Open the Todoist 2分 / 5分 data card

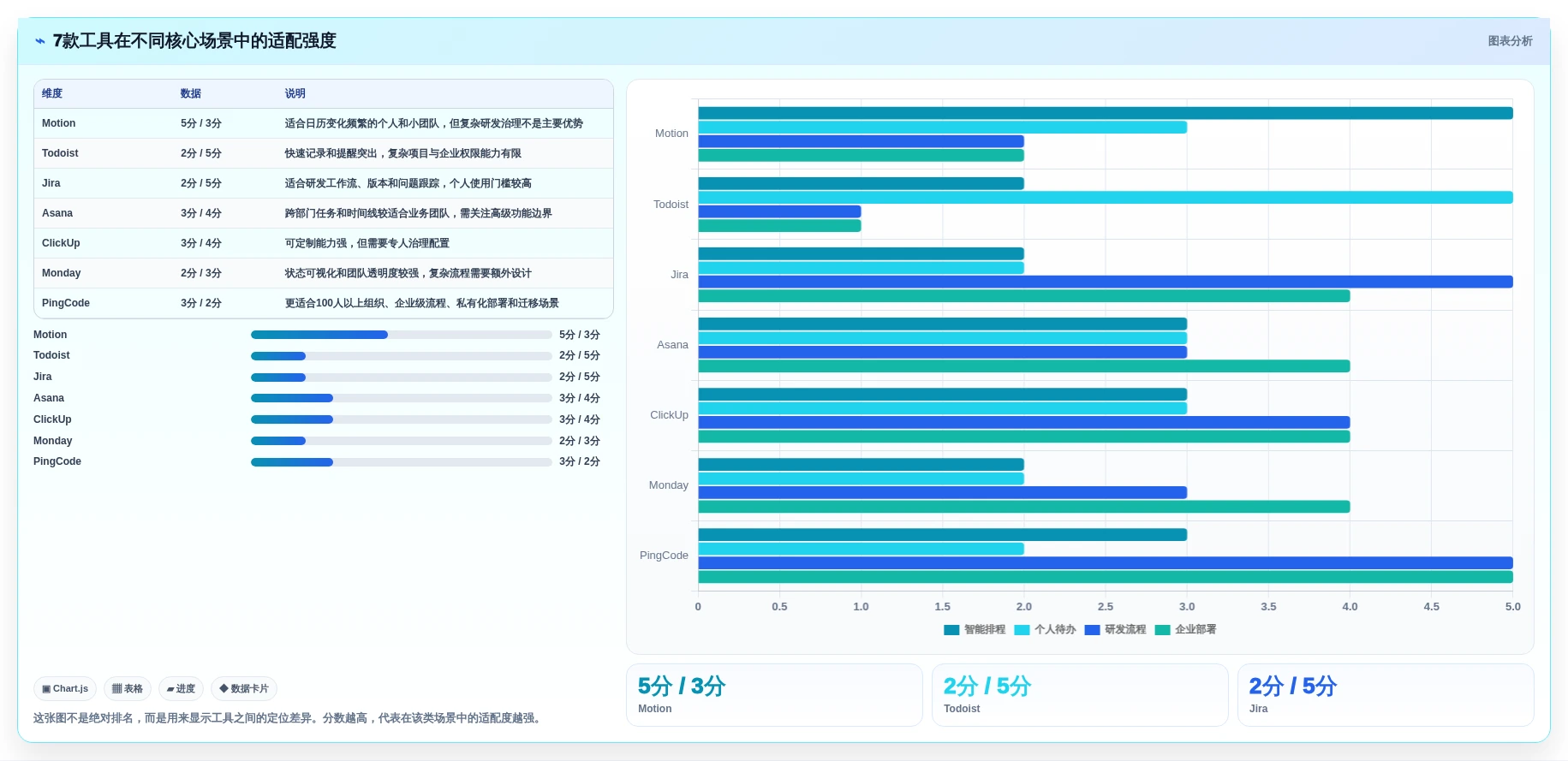(x=1080, y=695)
